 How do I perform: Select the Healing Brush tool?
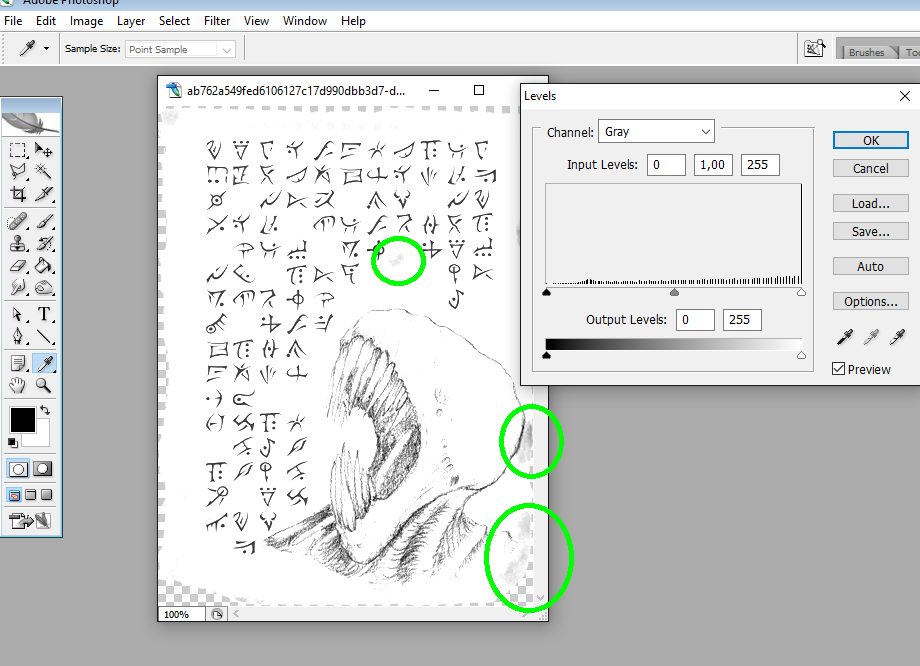click(x=18, y=222)
